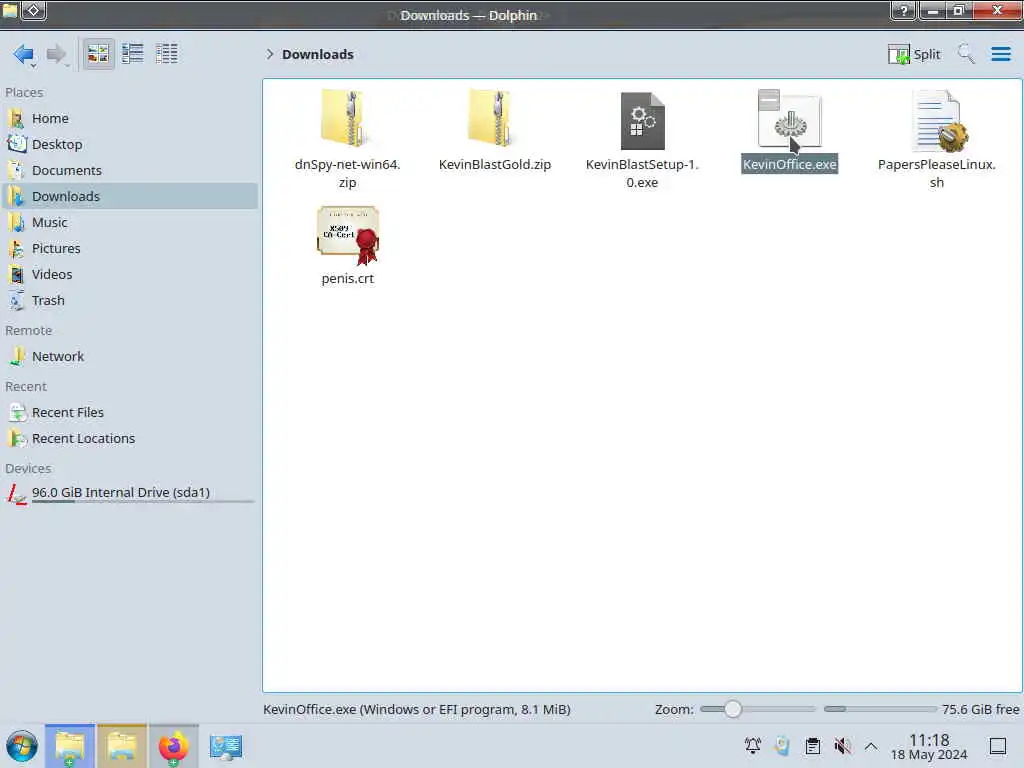Select Downloads in Places panel
1024x768 pixels.
pos(129,197)
